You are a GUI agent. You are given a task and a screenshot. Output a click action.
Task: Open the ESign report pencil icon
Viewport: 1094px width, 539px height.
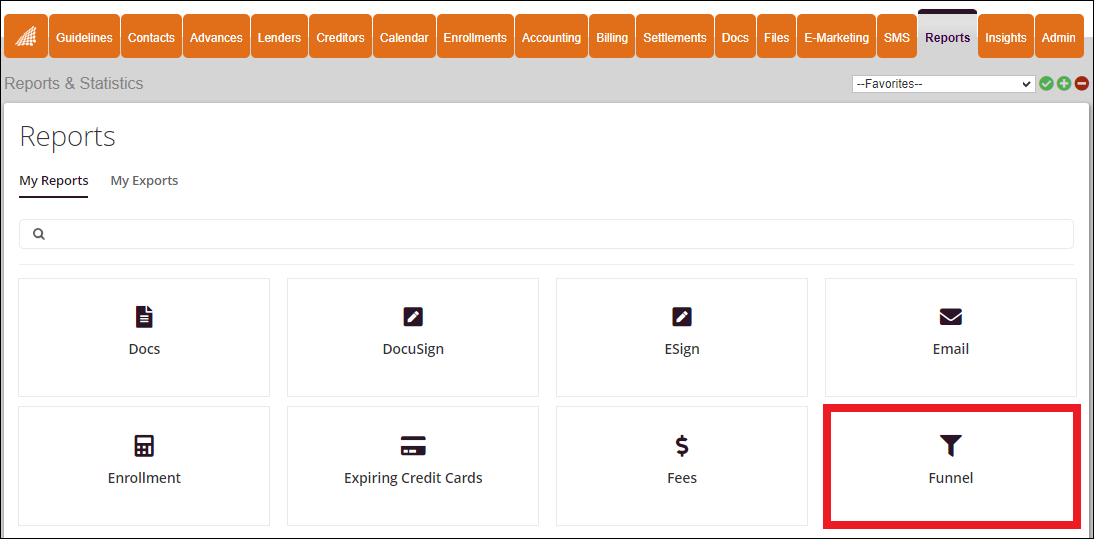click(x=682, y=317)
